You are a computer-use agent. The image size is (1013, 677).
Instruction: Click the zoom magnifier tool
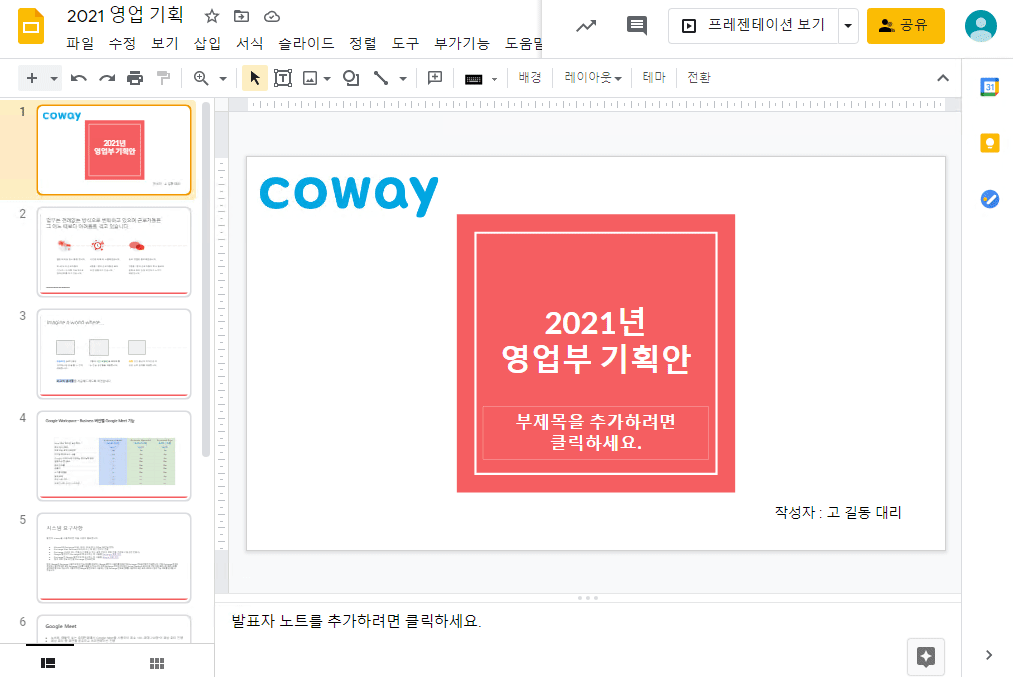(x=202, y=78)
